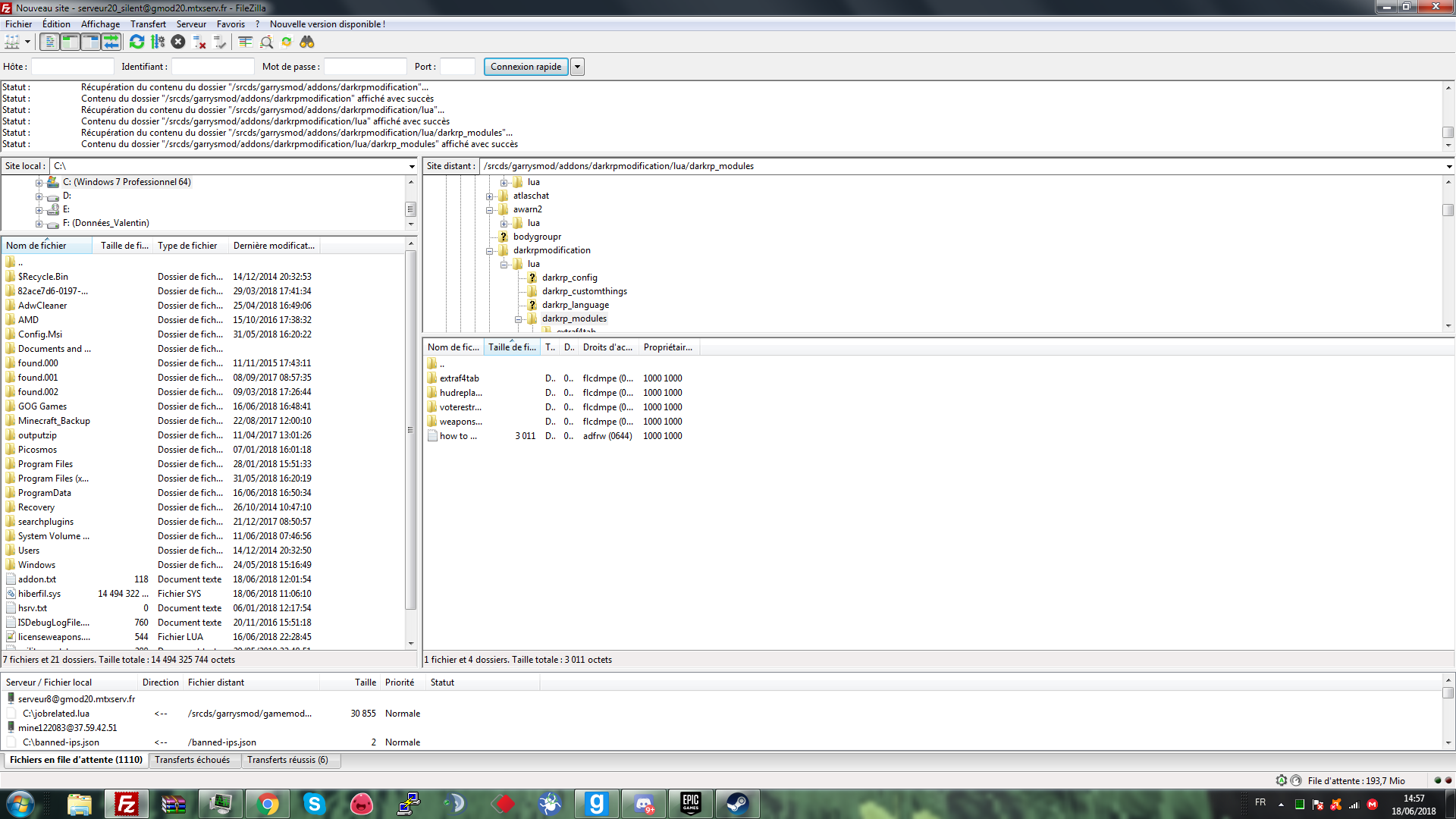Open the Serveur menu
1456x819 pixels.
click(x=191, y=24)
